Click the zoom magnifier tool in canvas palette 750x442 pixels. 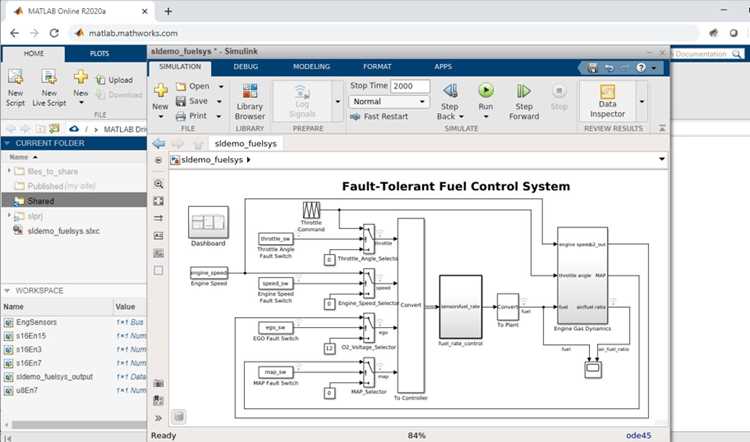[x=159, y=184]
